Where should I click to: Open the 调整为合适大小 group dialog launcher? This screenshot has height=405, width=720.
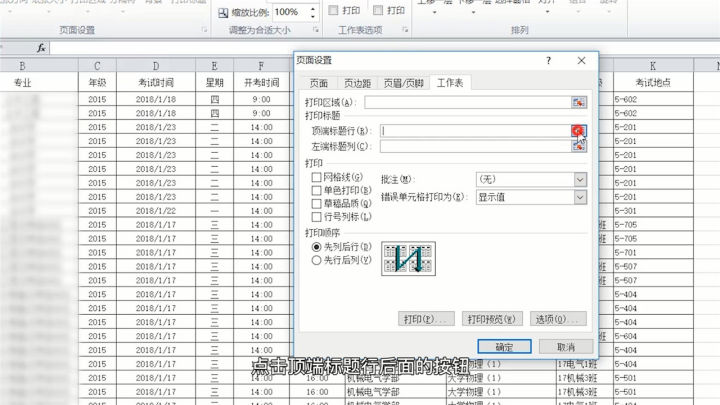(x=316, y=30)
